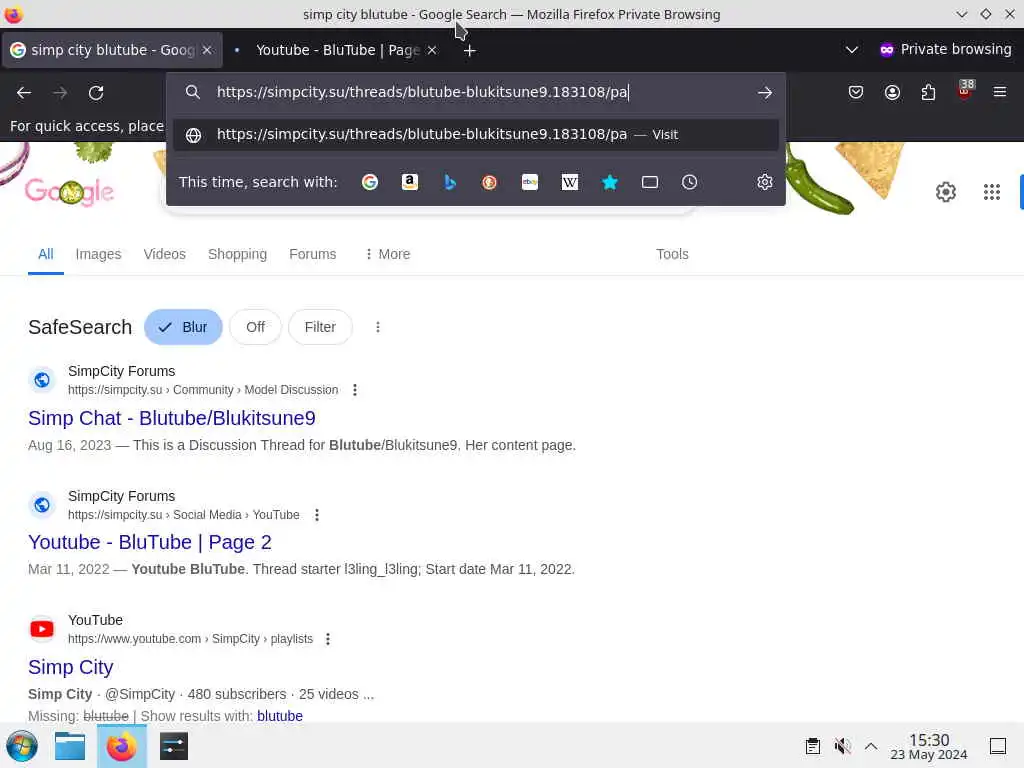The image size is (1024, 768).
Task: Click the Private browsing indicator
Action: (x=945, y=50)
